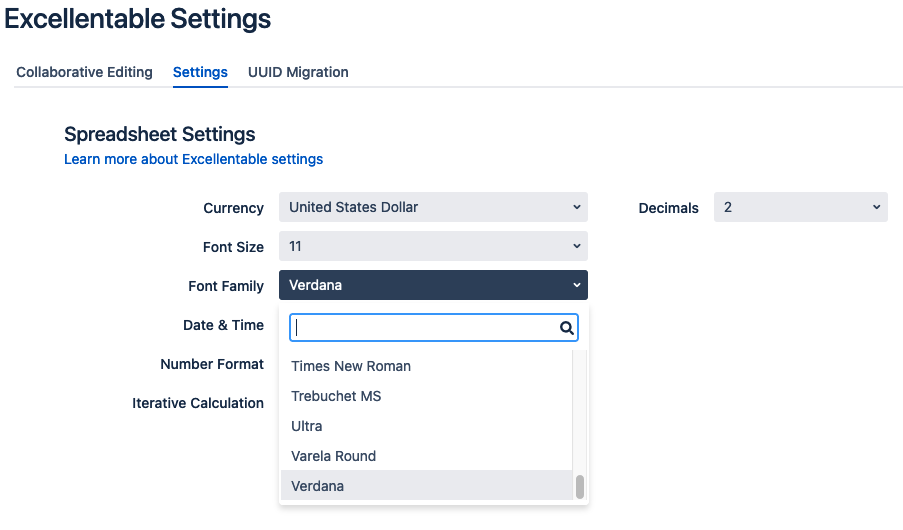The width and height of the screenshot is (903, 530).
Task: Click the Currency dropdown chevron arrow
Action: click(x=576, y=207)
